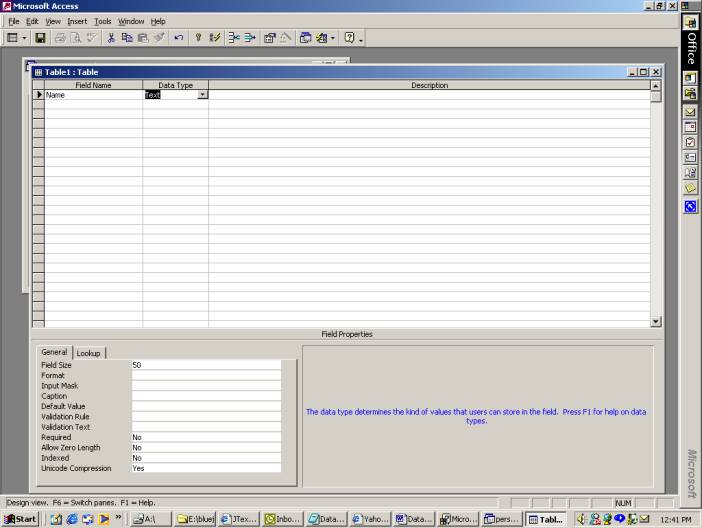Open Indexes with the lightning list icon
This screenshot has height=528, width=702.
214,38
